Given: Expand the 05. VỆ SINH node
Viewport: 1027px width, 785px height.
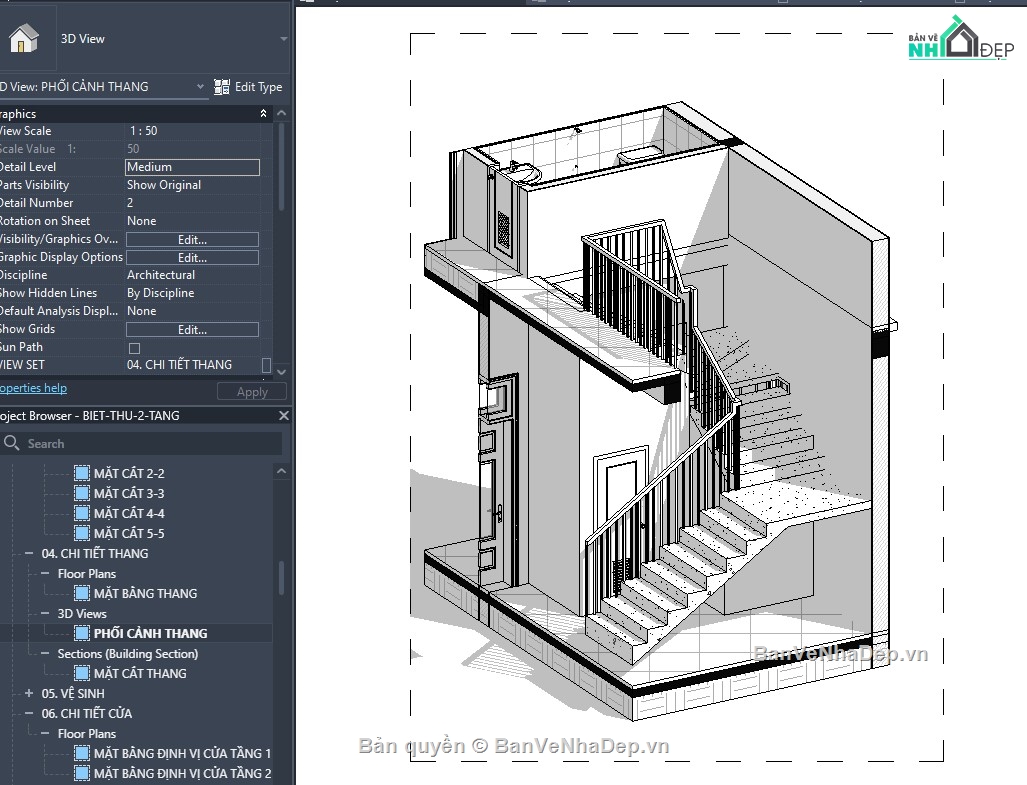Looking at the screenshot, I should pyautogui.click(x=29, y=693).
